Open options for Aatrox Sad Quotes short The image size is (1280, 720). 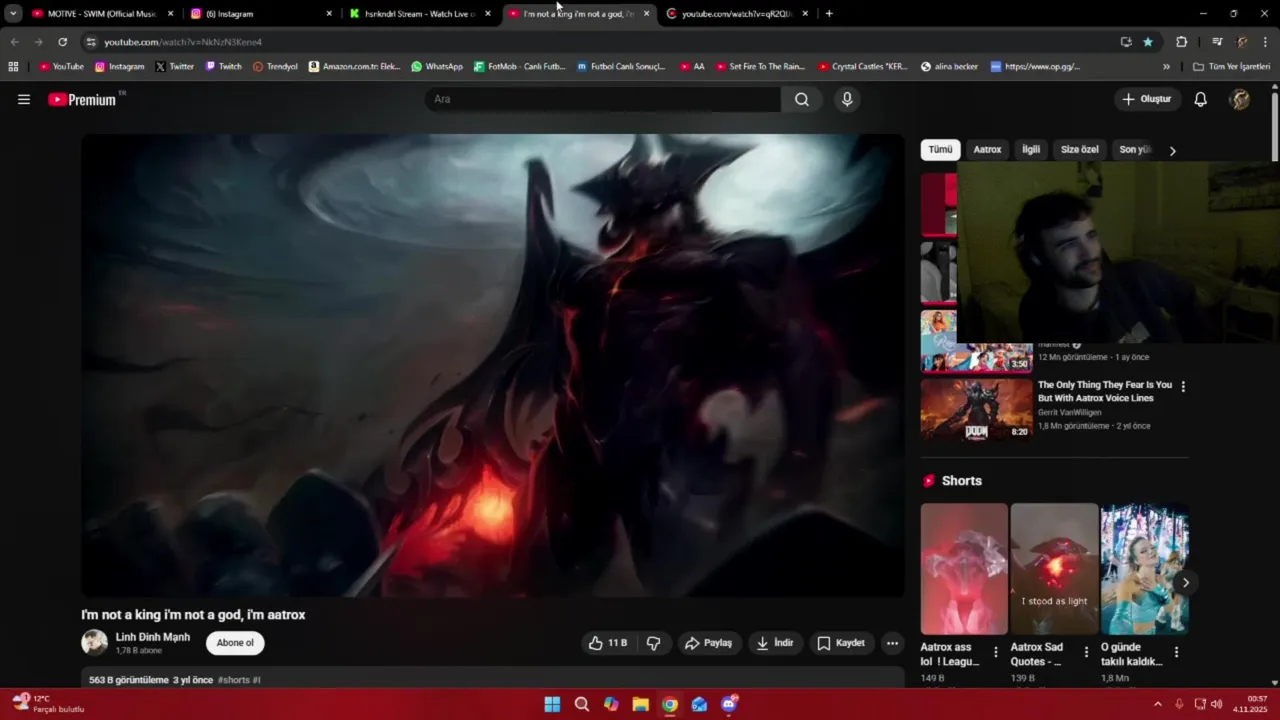pyautogui.click(x=1086, y=652)
